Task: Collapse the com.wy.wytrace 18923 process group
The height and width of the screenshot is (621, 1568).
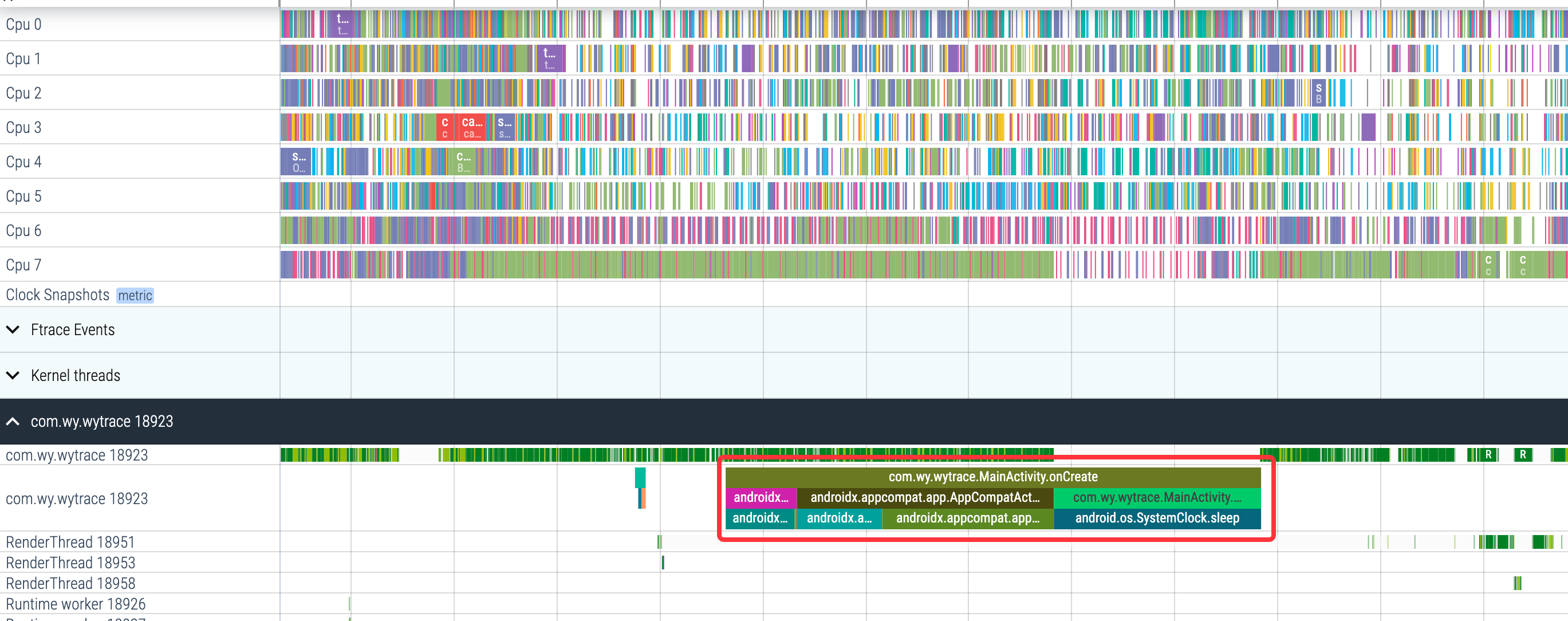Action: pyautogui.click(x=13, y=421)
